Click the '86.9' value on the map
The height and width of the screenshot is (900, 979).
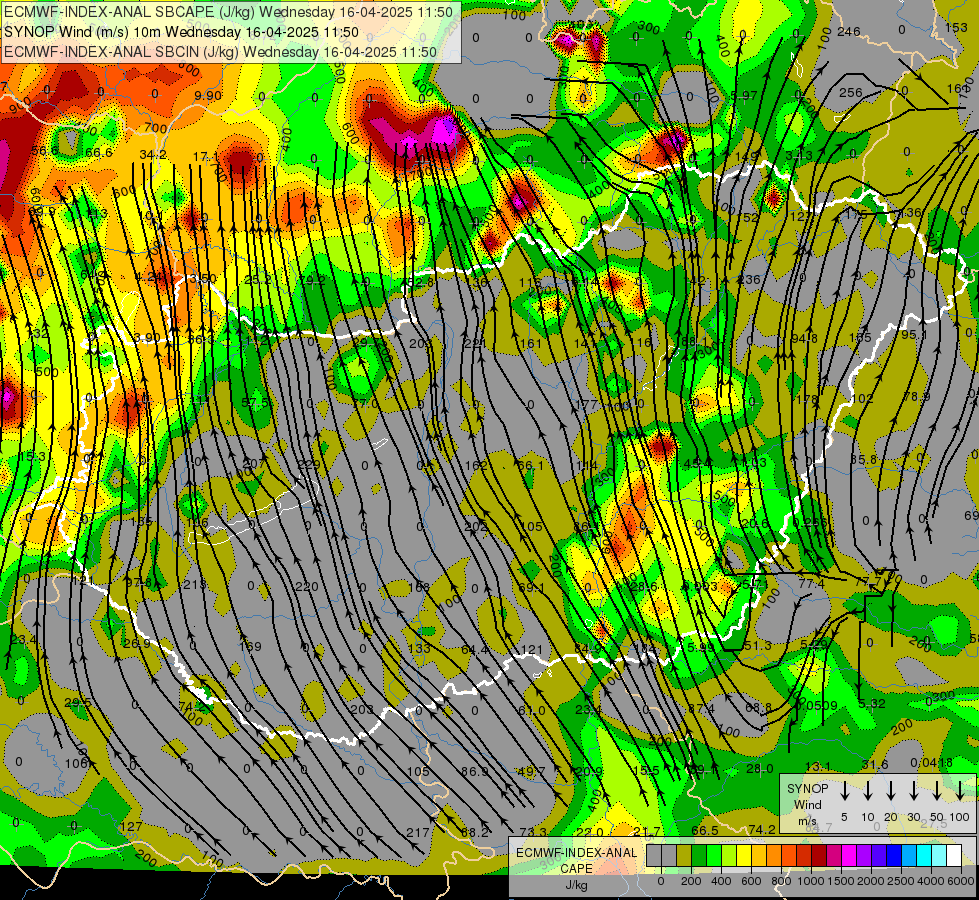[475, 771]
